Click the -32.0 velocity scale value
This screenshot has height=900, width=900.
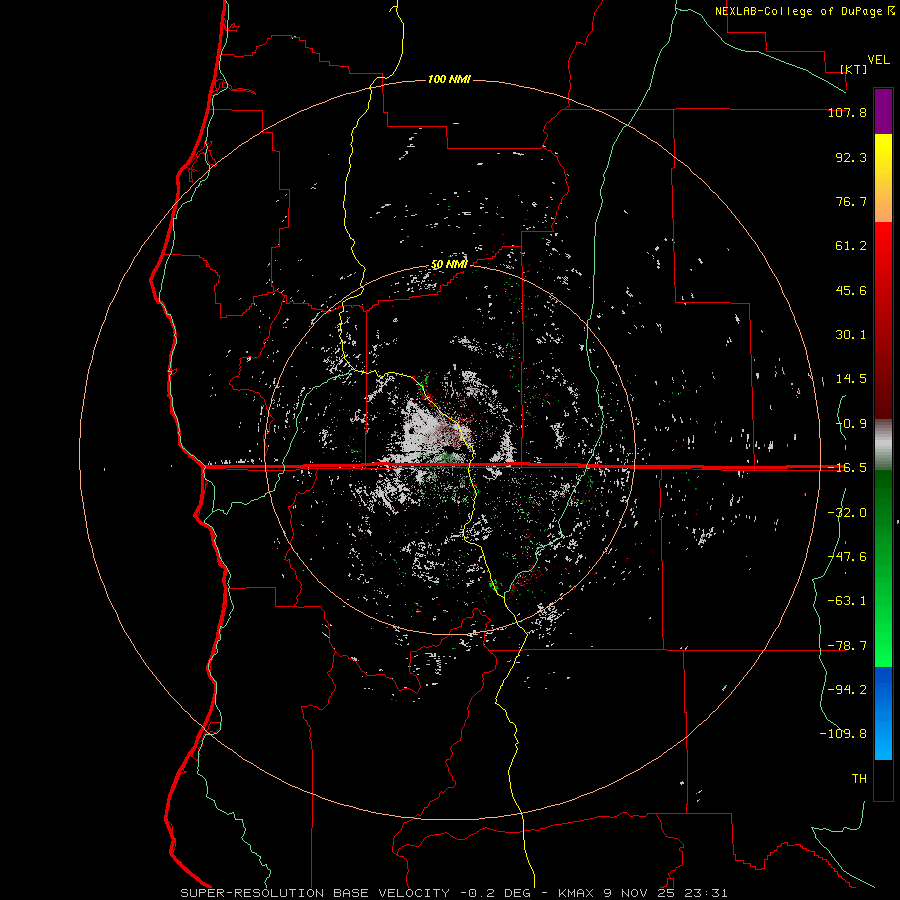point(847,513)
